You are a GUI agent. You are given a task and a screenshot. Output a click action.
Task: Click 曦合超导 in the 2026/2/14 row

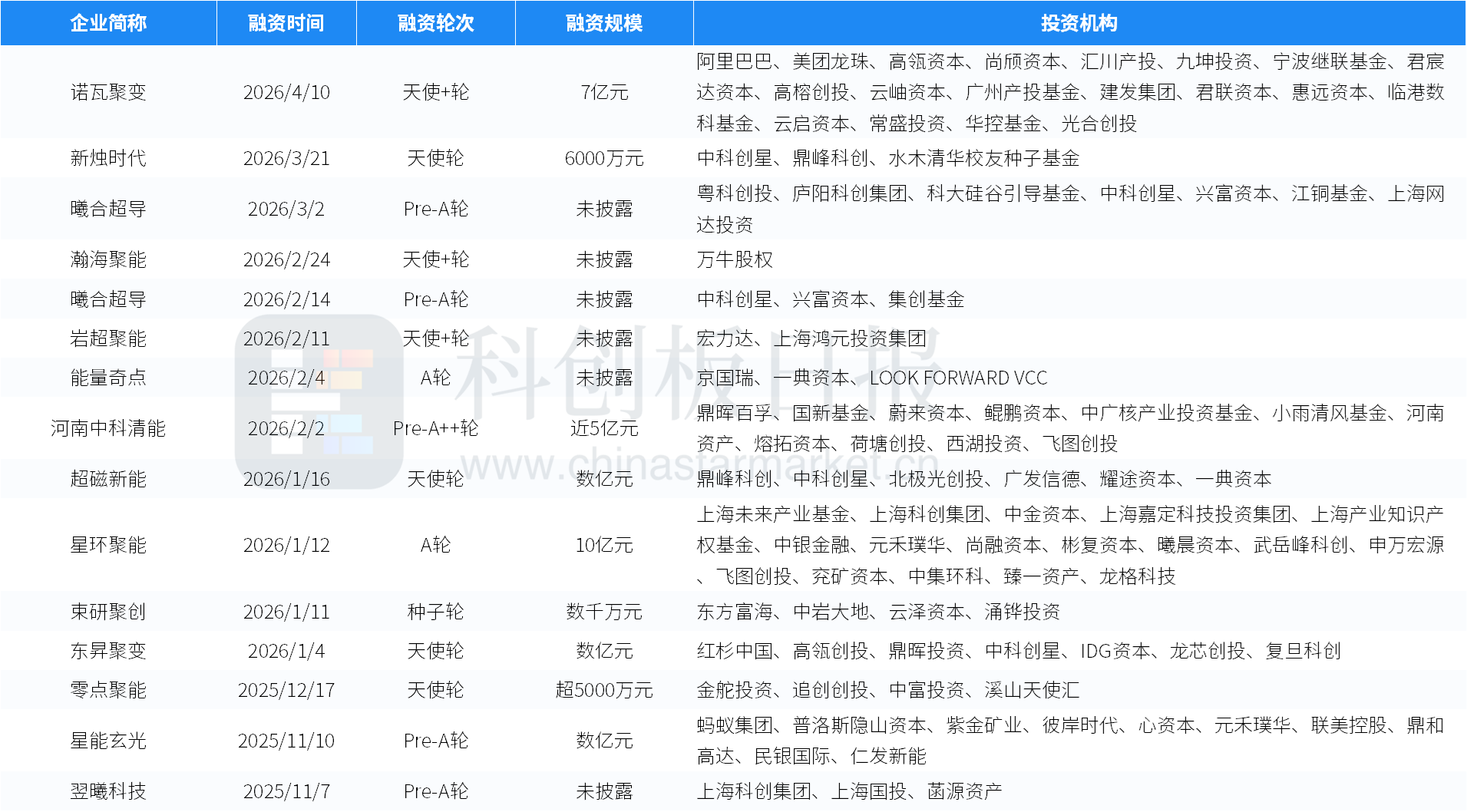coord(108,299)
